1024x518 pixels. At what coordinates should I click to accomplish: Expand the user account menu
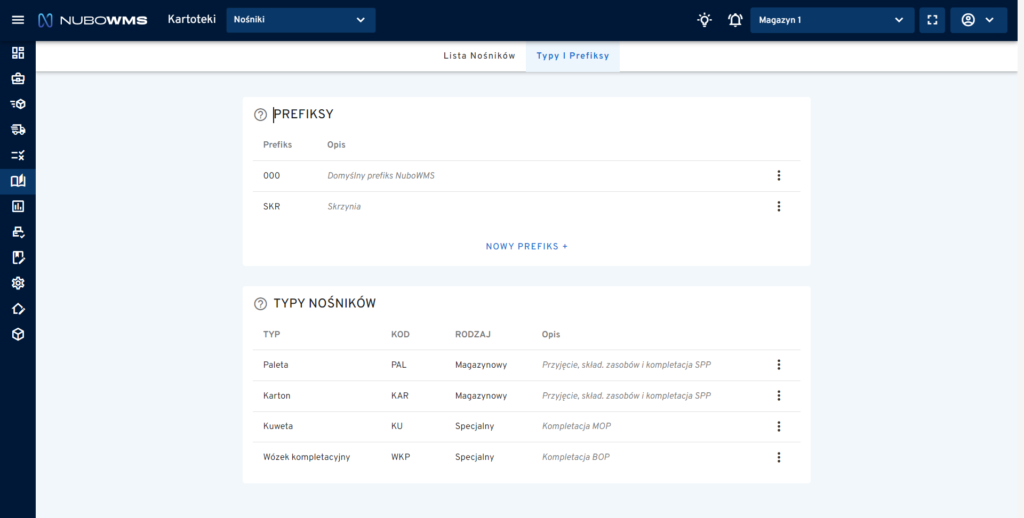(x=978, y=20)
